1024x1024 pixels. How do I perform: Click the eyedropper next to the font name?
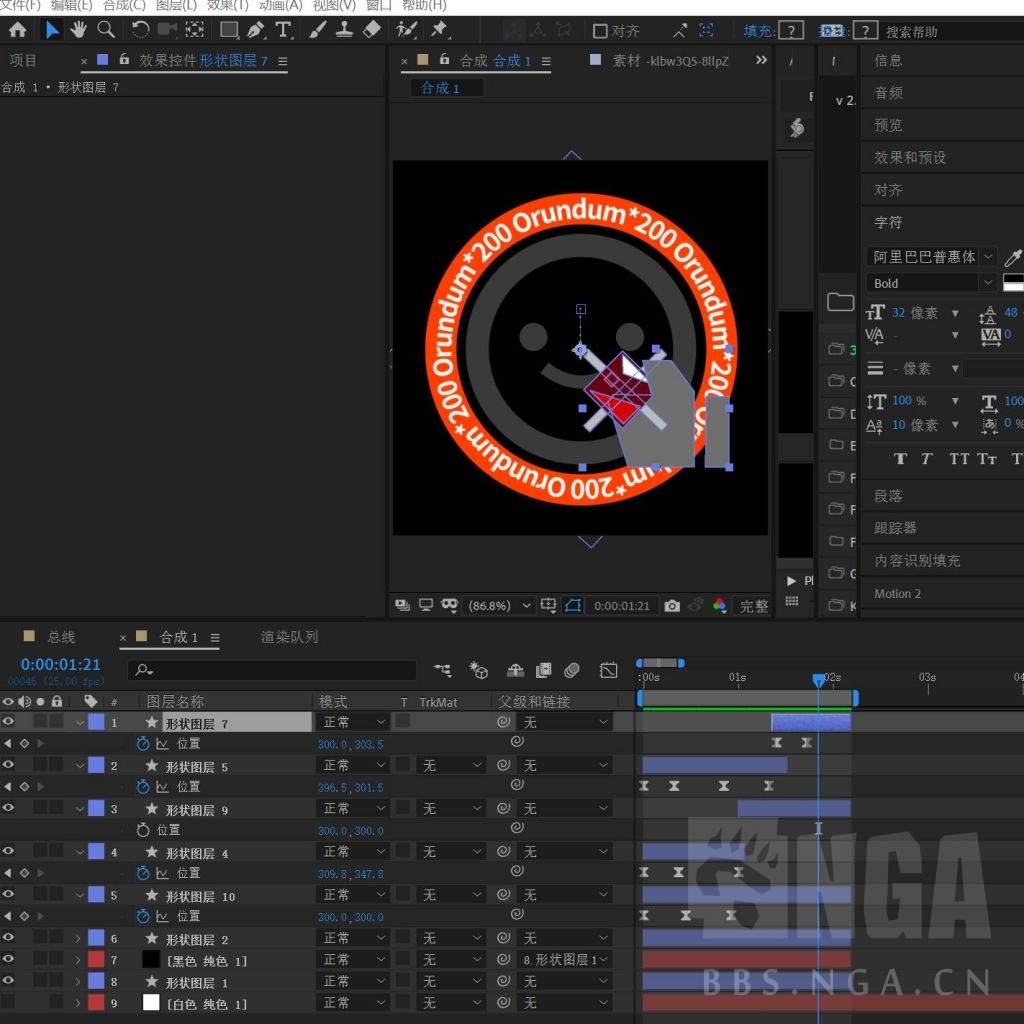[1013, 257]
